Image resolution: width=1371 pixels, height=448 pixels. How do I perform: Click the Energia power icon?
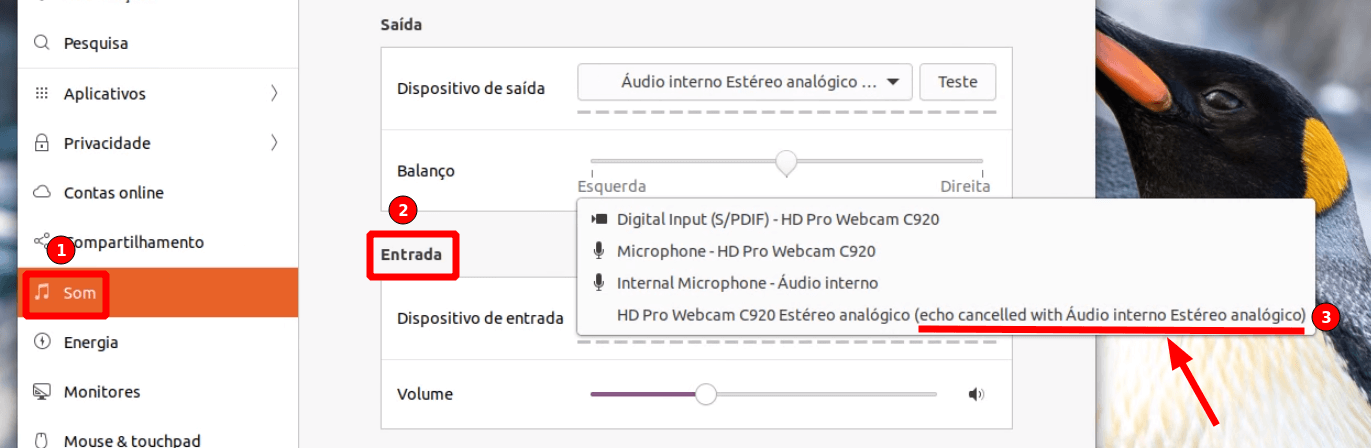pyautogui.click(x=42, y=342)
